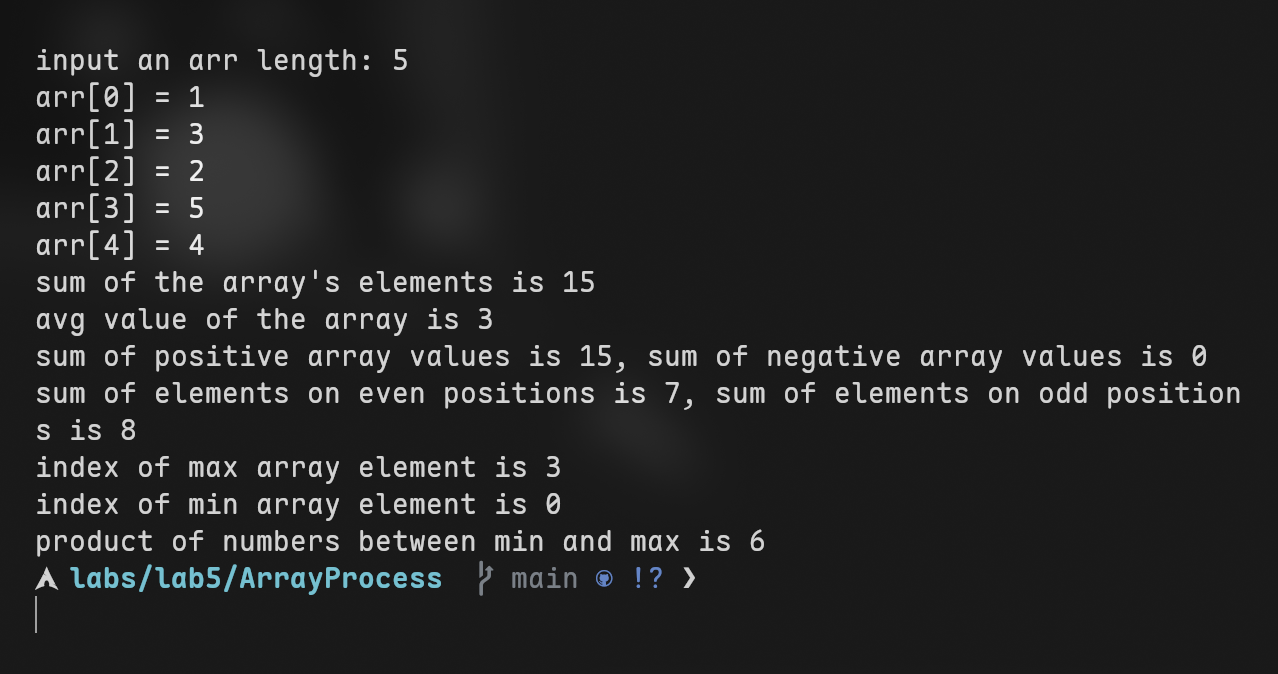1278x674 pixels.
Task: Click the 'index of max array element' line
Action: pos(298,468)
